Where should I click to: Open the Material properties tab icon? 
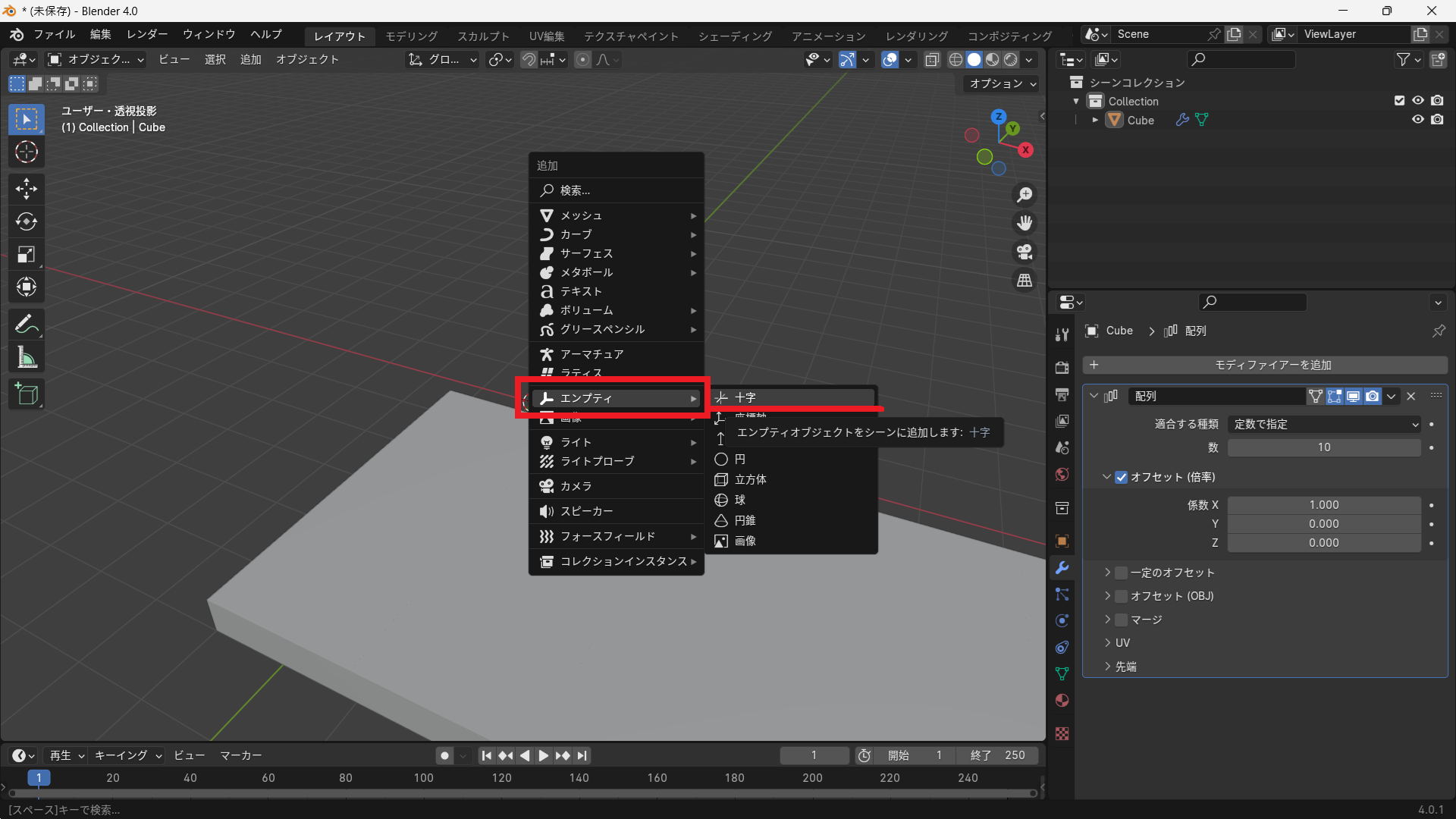1062,701
